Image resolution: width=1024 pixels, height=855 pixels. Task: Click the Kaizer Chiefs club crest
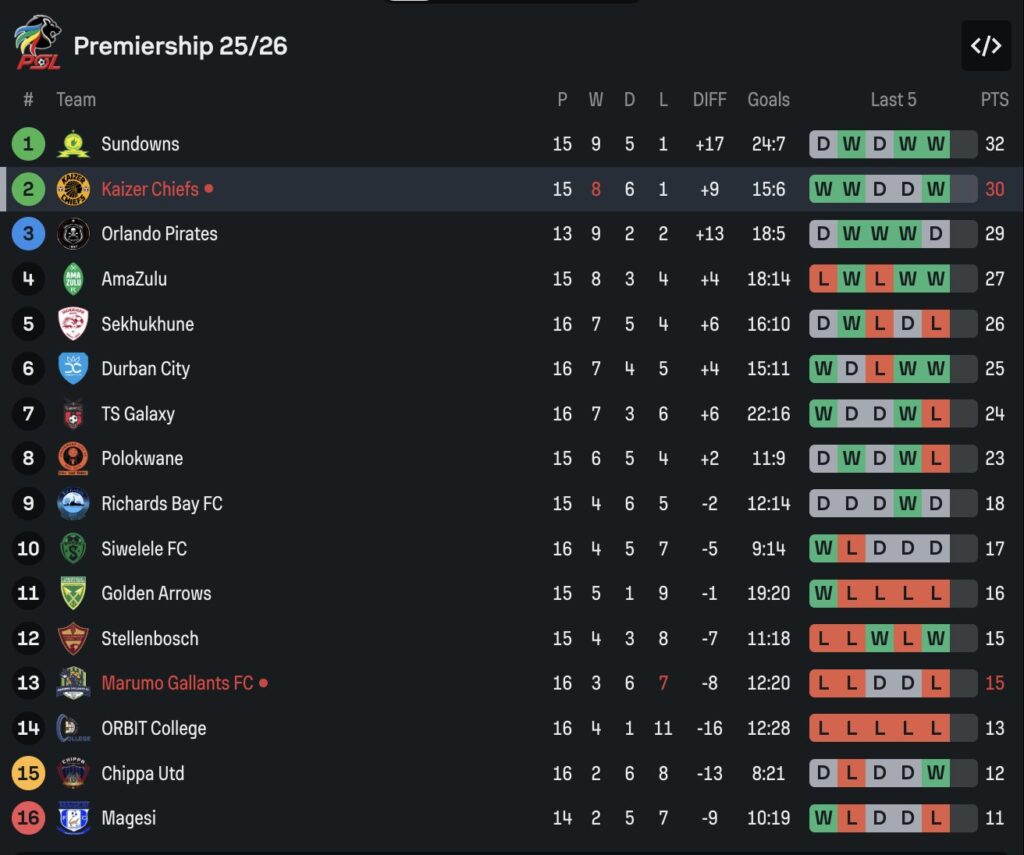tap(73, 189)
